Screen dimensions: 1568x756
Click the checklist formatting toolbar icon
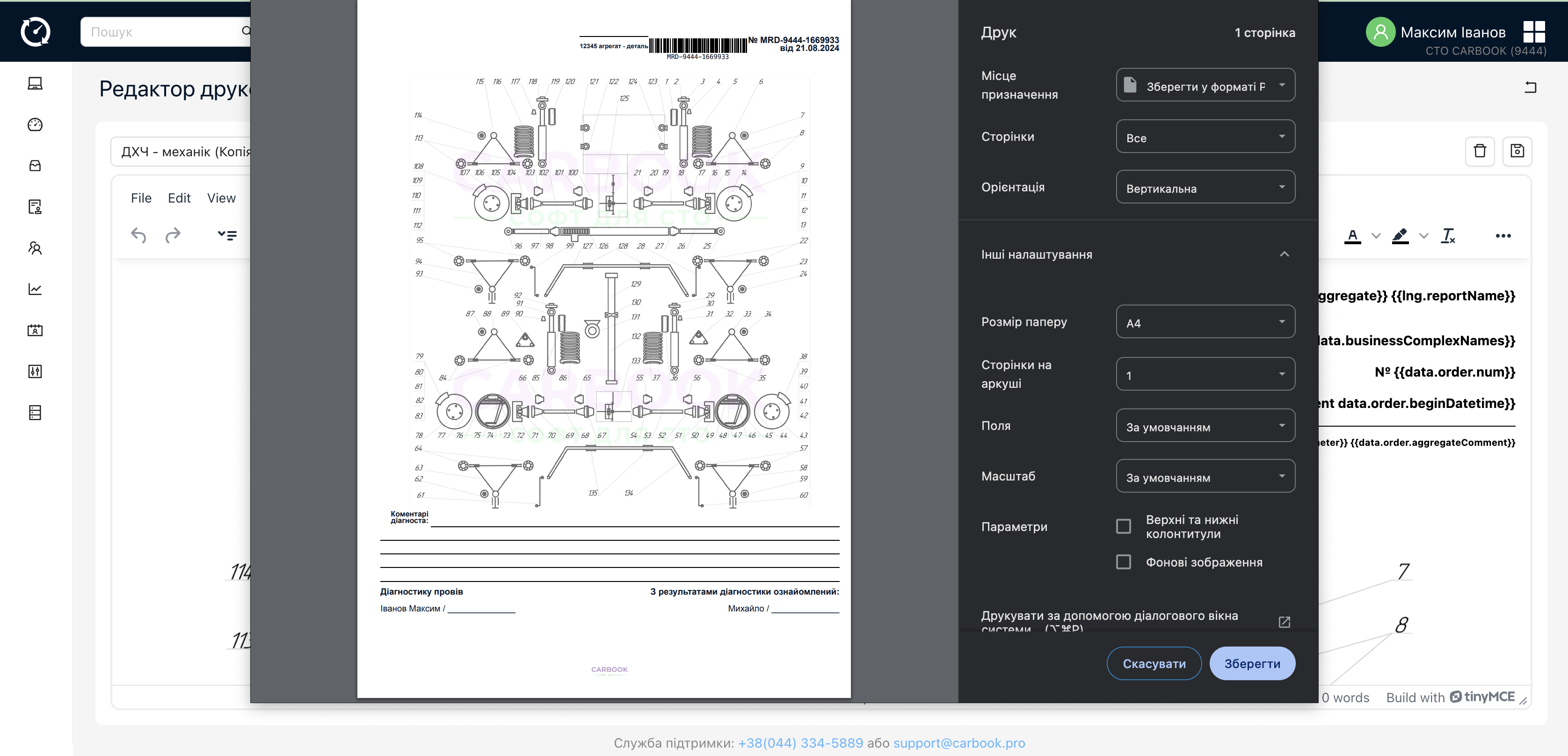coord(227,235)
